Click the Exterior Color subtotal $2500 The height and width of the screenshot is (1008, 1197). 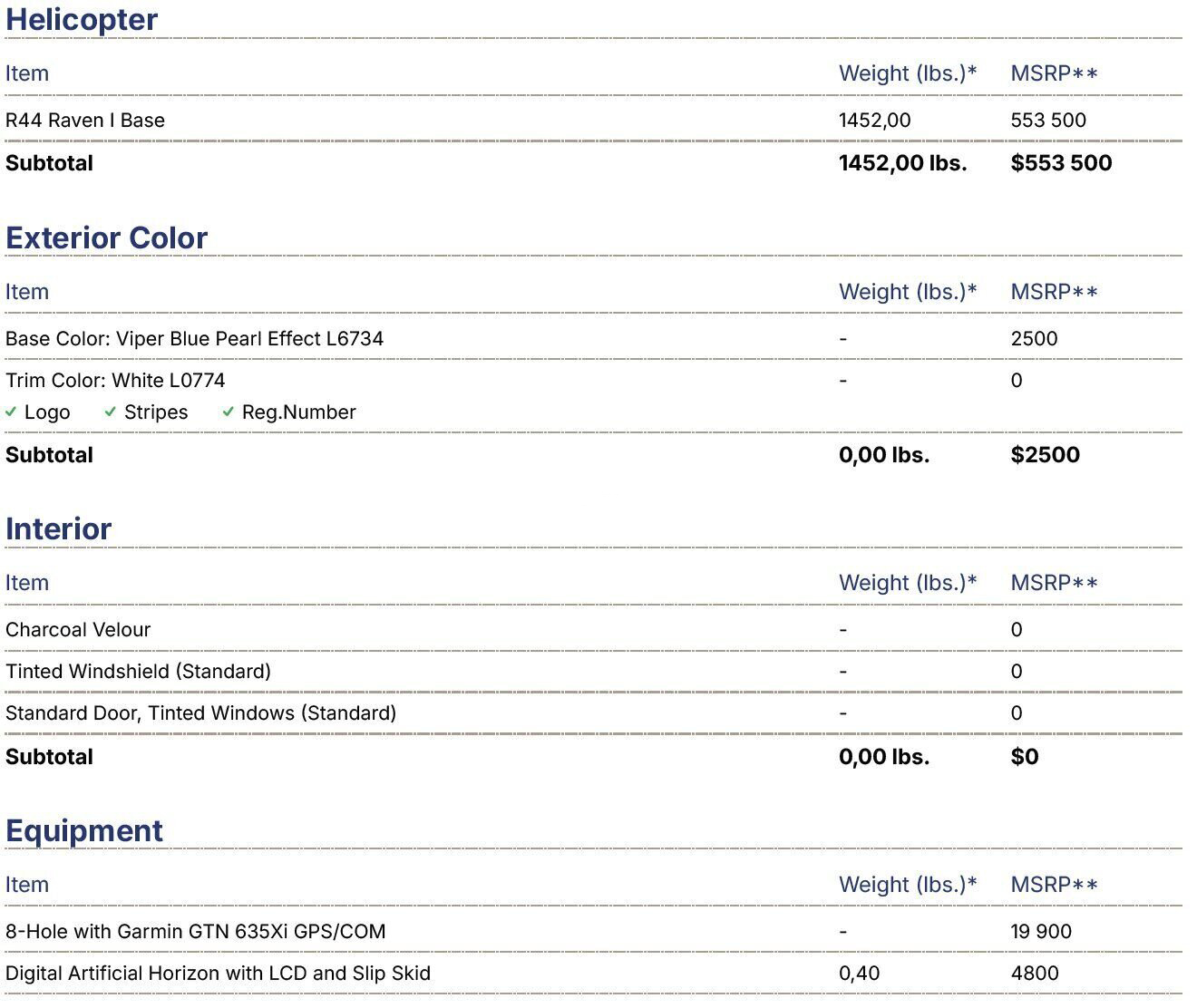pyautogui.click(x=1045, y=455)
